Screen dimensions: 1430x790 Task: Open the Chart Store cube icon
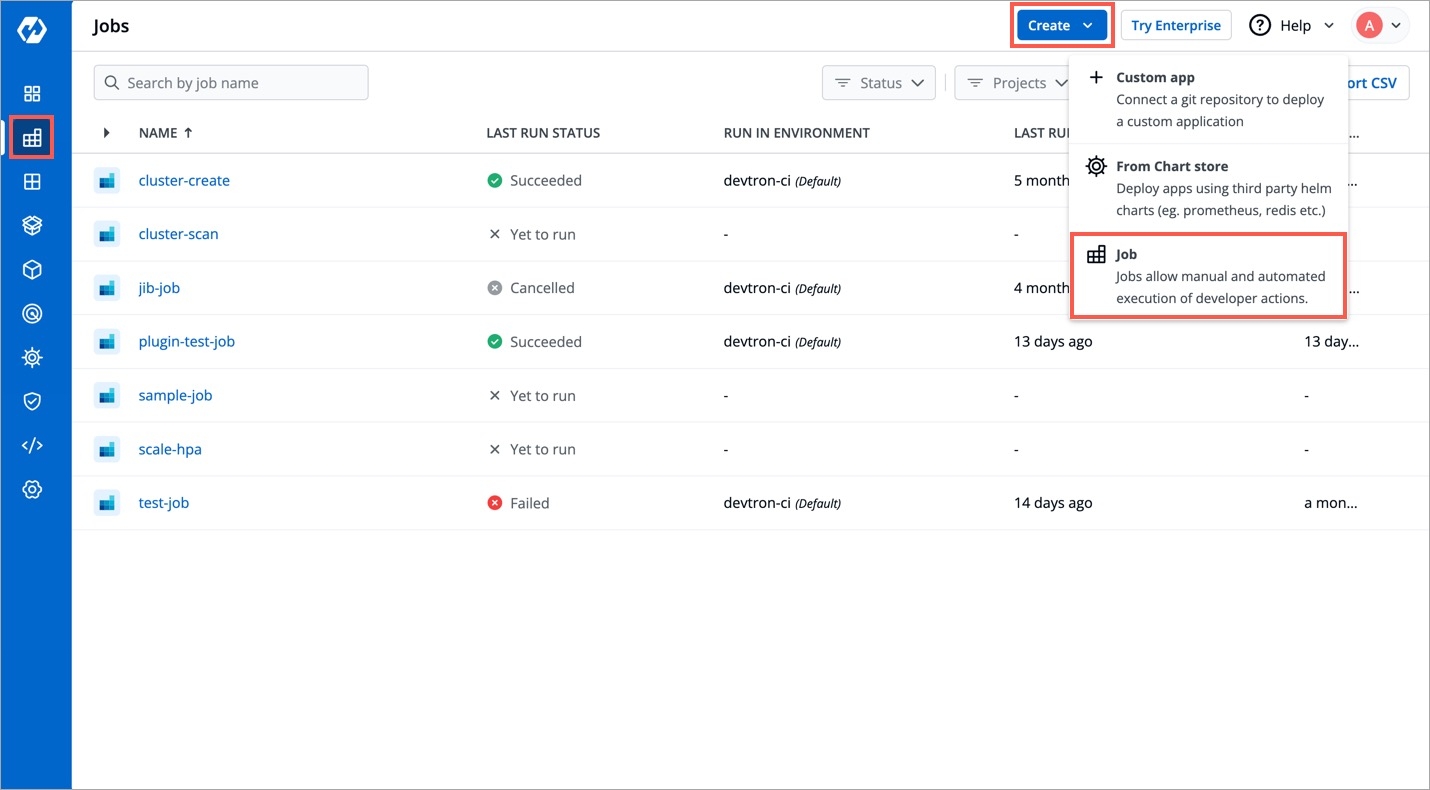pyautogui.click(x=32, y=270)
